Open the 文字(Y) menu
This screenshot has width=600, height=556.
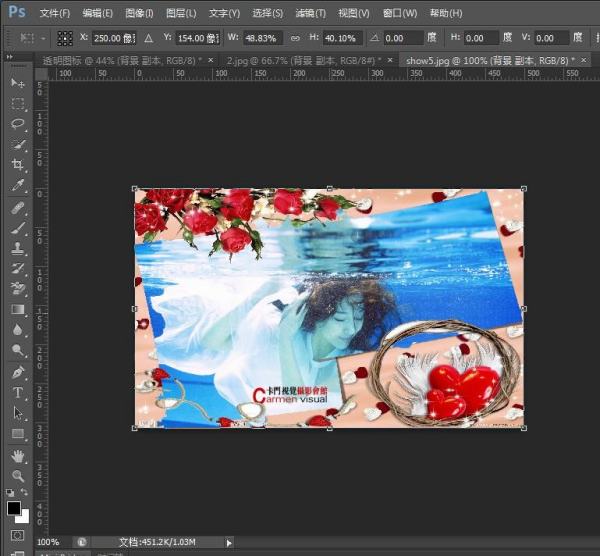pos(224,13)
